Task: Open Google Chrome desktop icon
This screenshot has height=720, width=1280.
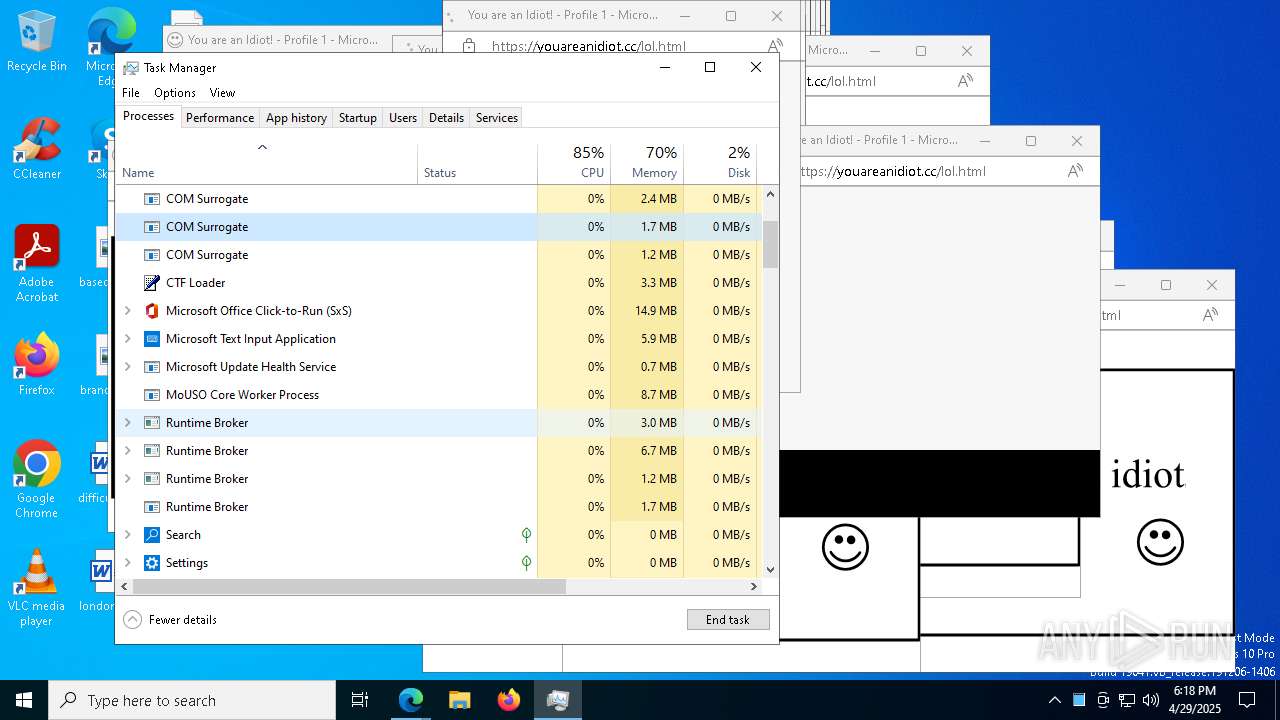Action: [x=37, y=479]
